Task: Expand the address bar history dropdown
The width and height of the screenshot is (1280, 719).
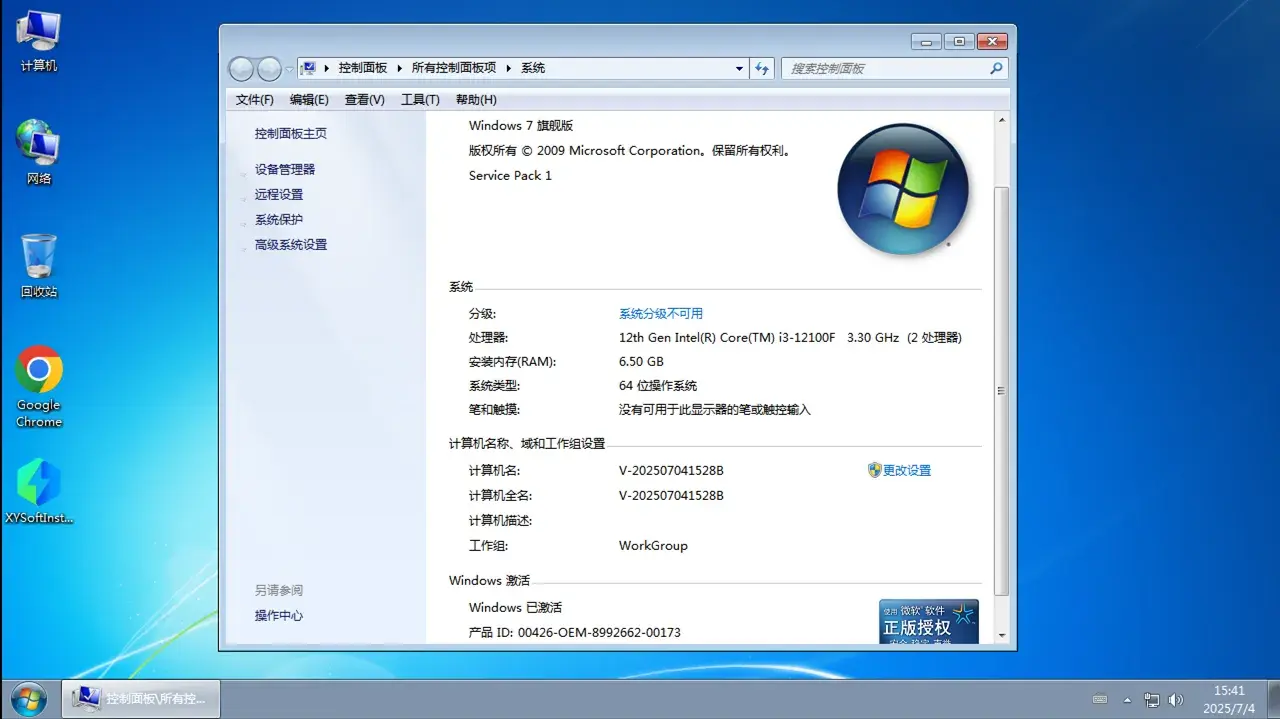Action: (x=739, y=68)
